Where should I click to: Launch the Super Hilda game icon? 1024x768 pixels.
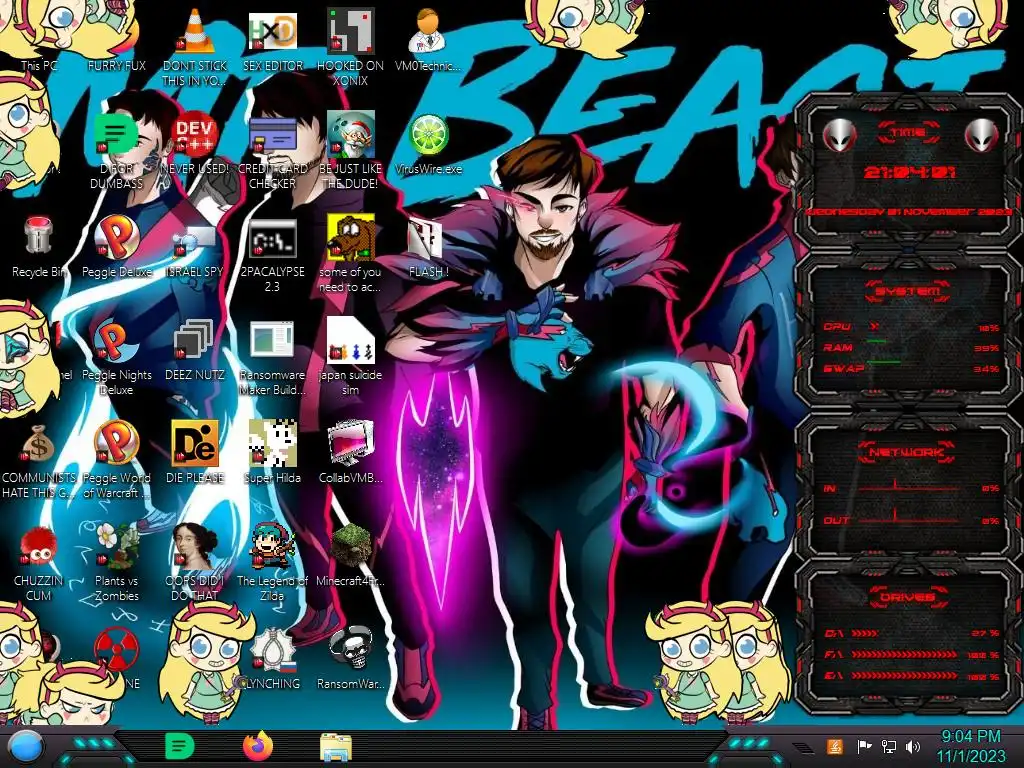point(272,443)
